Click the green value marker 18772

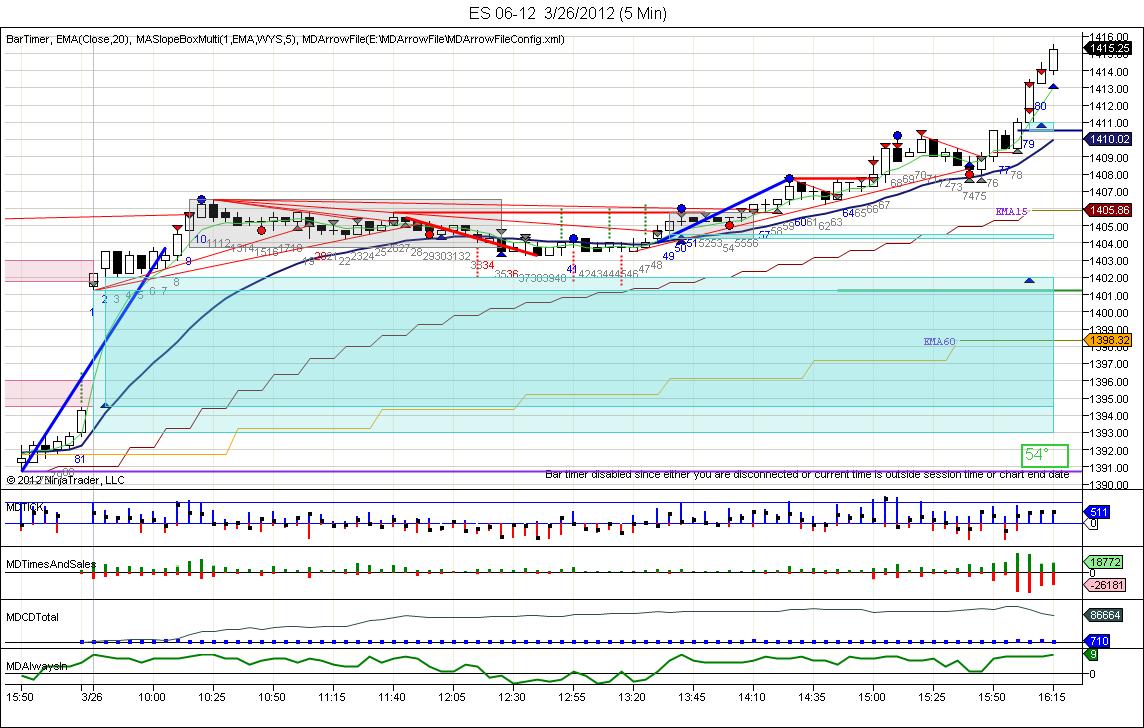coord(1104,562)
